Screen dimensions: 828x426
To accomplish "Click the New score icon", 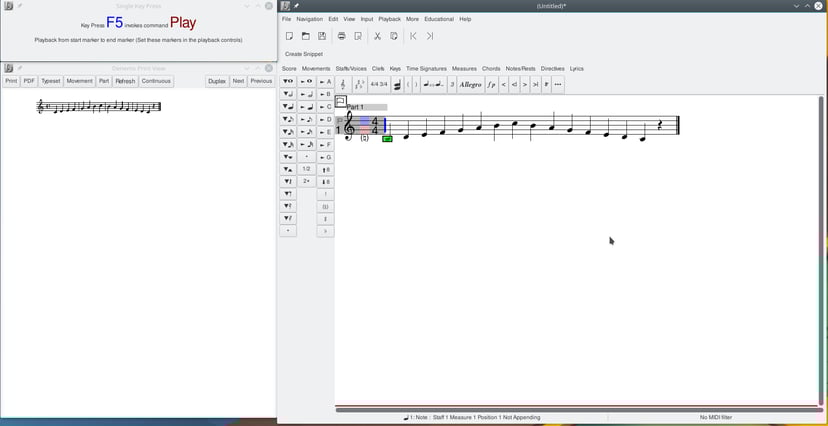I will [x=289, y=36].
